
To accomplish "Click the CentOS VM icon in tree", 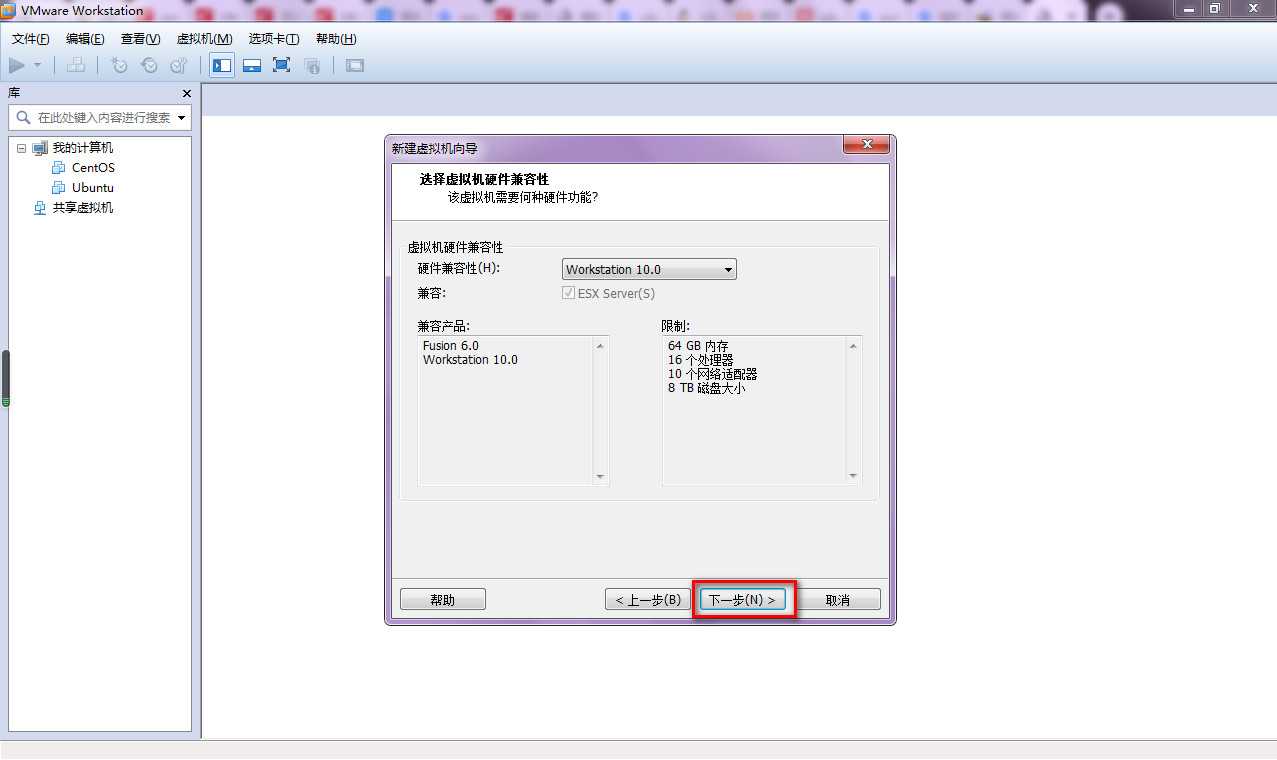I will tap(59, 168).
